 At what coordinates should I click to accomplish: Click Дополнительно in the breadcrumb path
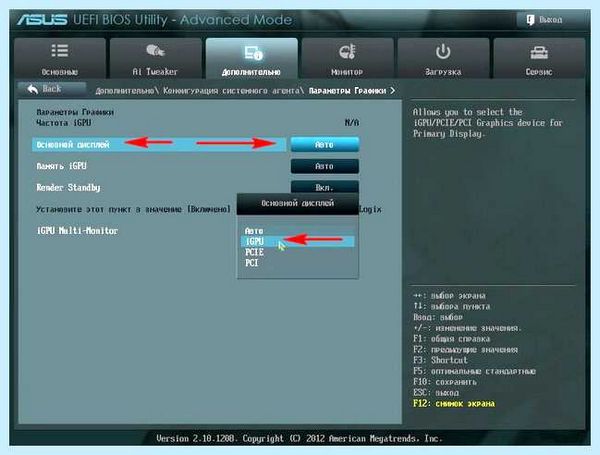124,91
